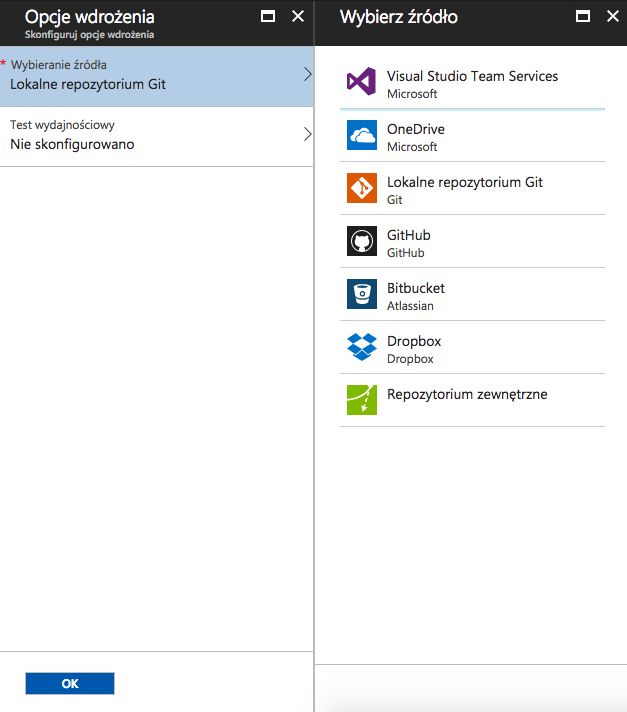Click the GitHub octocat icon
Viewport: 627px width, 712px height.
point(361,241)
